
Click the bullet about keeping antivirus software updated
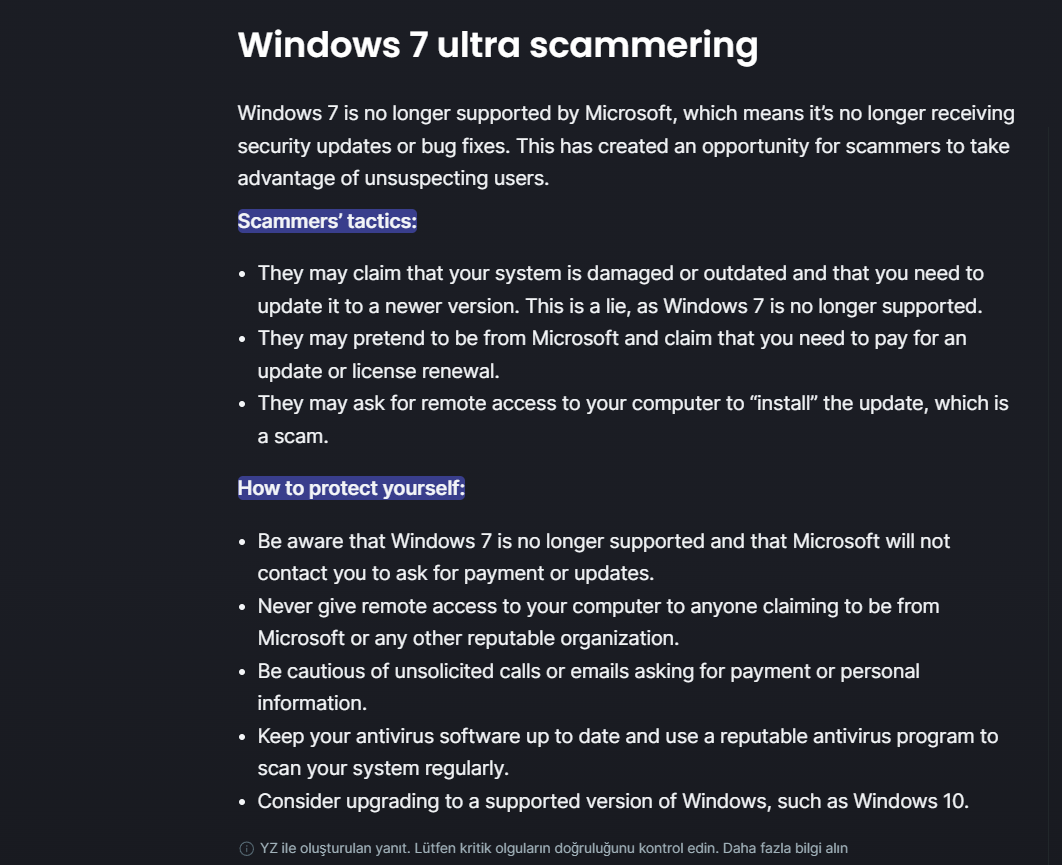[x=628, y=752]
